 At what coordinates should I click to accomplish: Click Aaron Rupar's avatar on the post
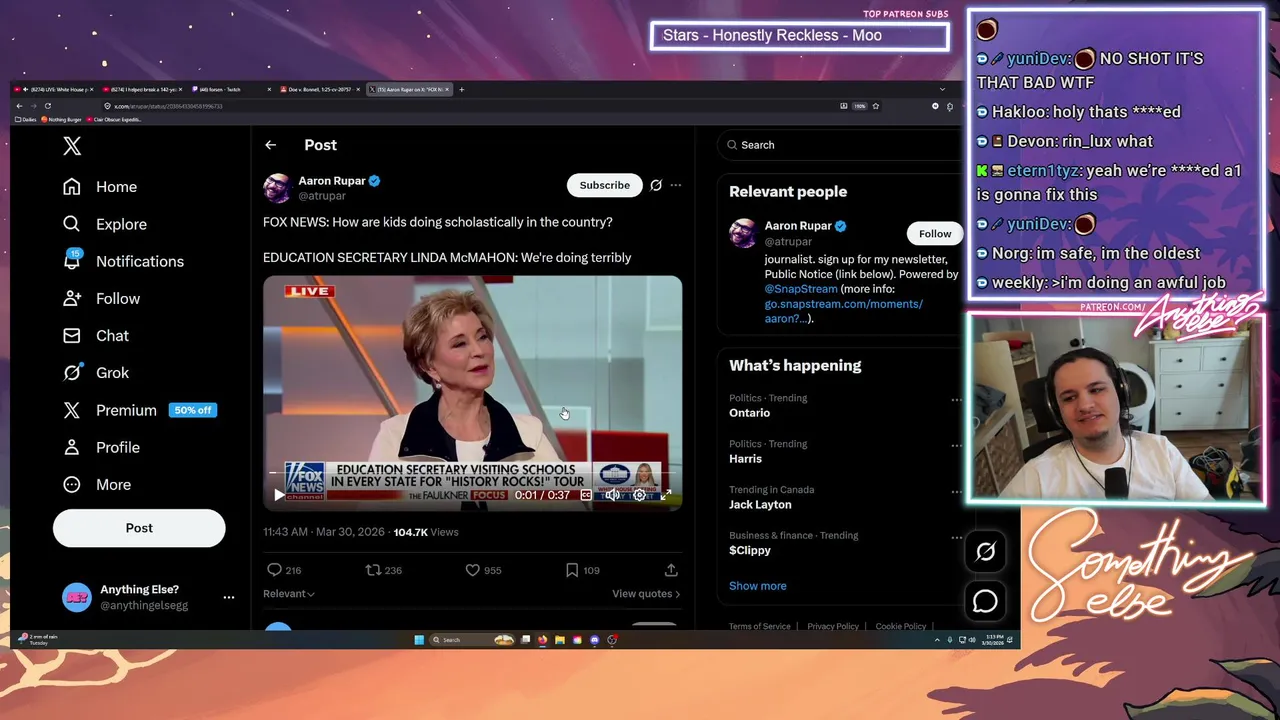pos(277,188)
